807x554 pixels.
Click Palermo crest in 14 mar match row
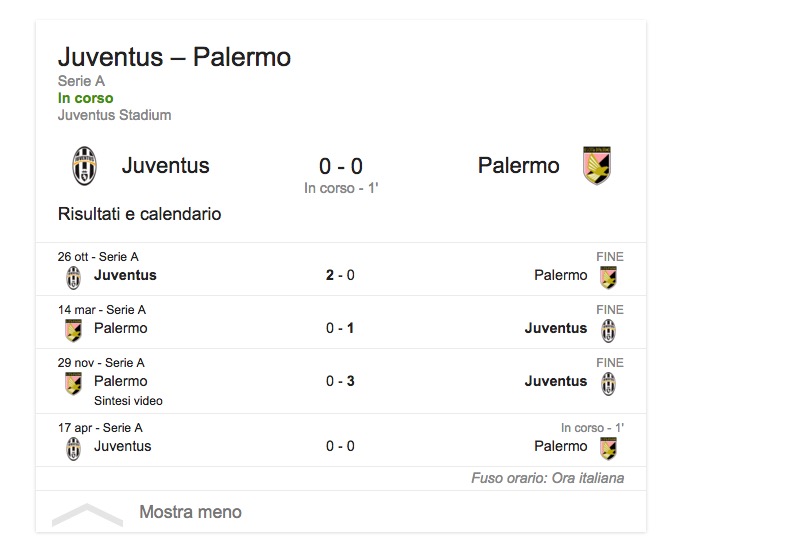(73, 330)
